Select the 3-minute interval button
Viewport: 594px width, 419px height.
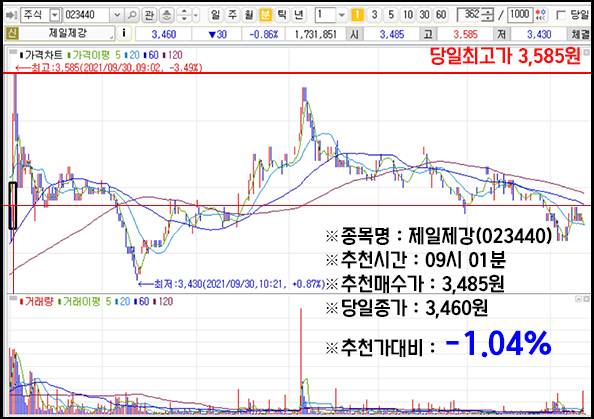tap(374, 15)
